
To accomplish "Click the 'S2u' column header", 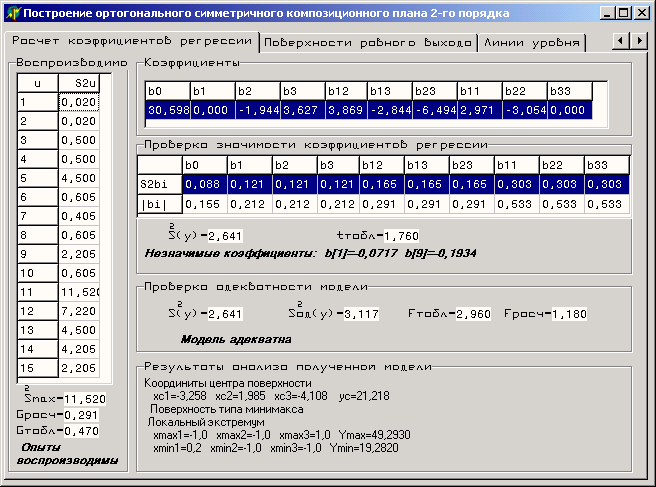I will tap(78, 83).
